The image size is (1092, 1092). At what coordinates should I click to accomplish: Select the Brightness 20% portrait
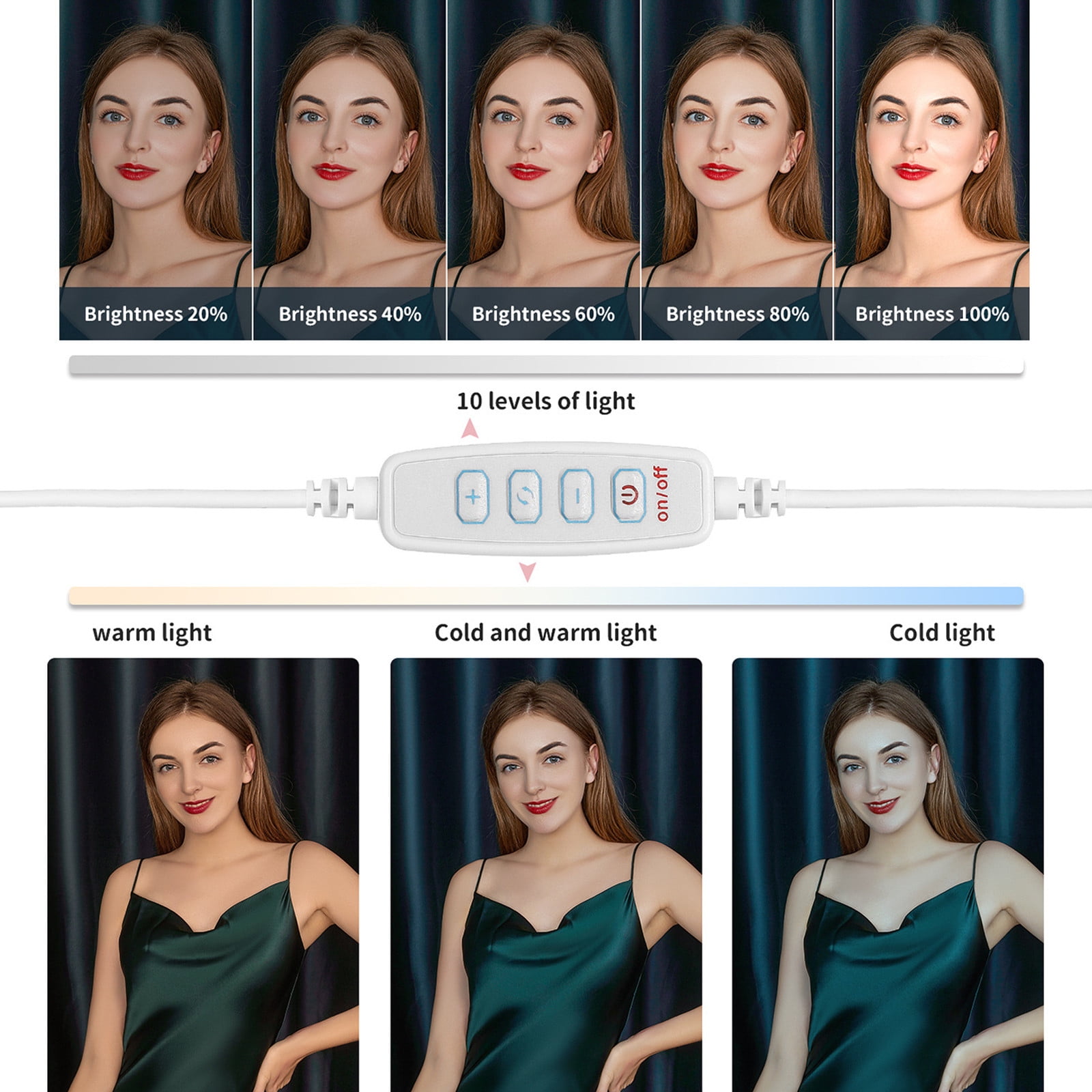pyautogui.click(x=156, y=170)
